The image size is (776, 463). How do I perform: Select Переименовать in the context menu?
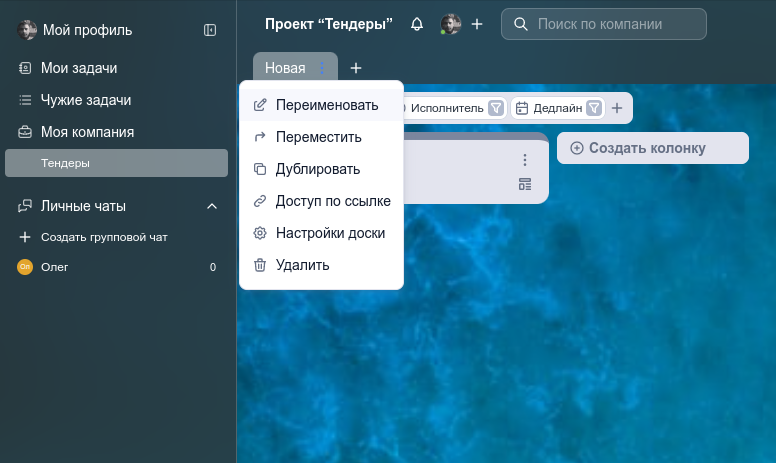pyautogui.click(x=322, y=105)
